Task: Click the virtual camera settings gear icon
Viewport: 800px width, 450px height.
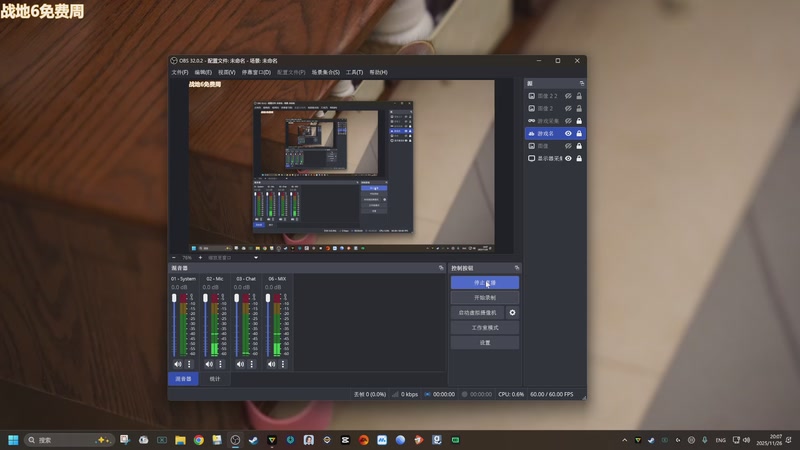Action: click(513, 312)
